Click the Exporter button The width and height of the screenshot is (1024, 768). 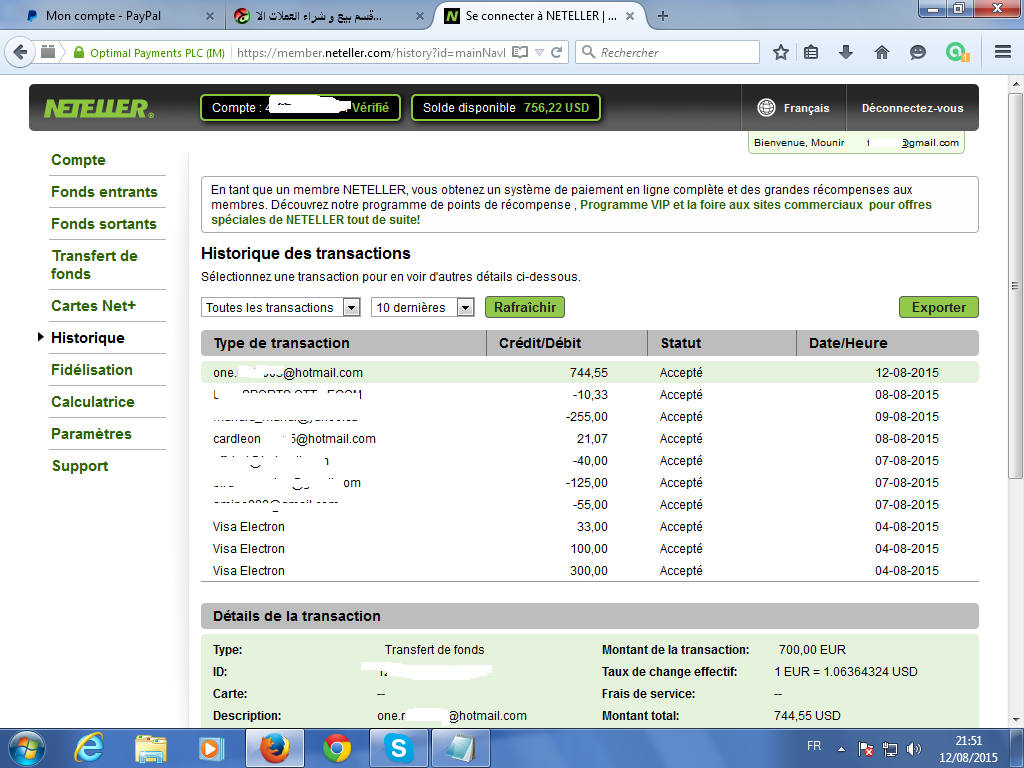pos(938,307)
